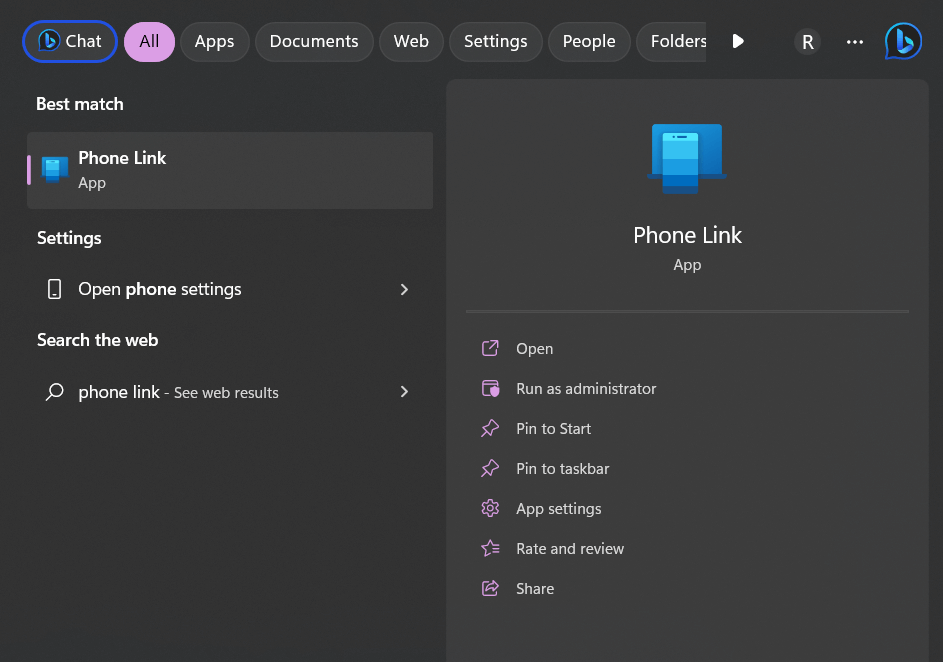Switch to the Documents filter
943x662 pixels.
314,41
